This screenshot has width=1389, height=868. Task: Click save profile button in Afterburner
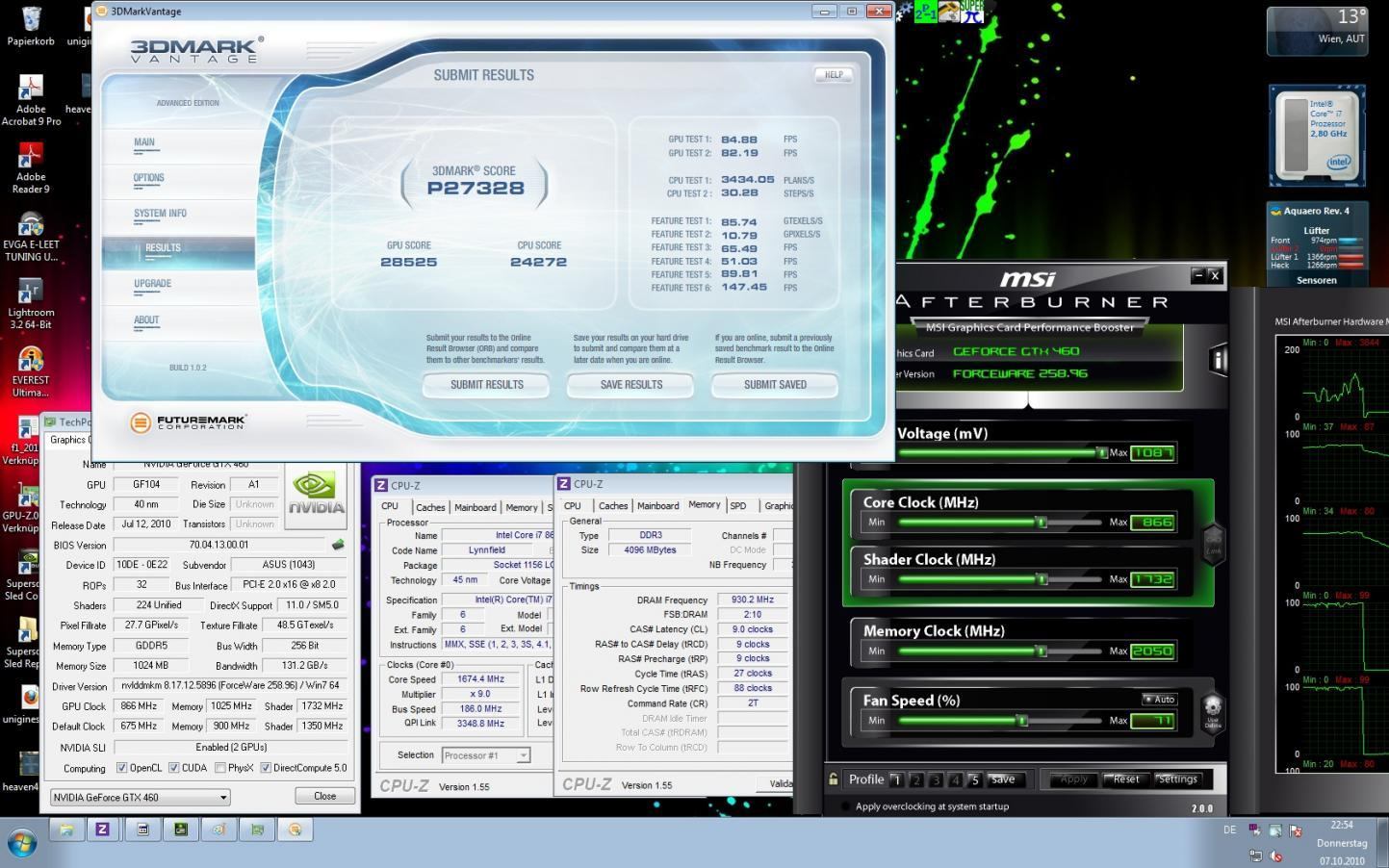point(1003,779)
